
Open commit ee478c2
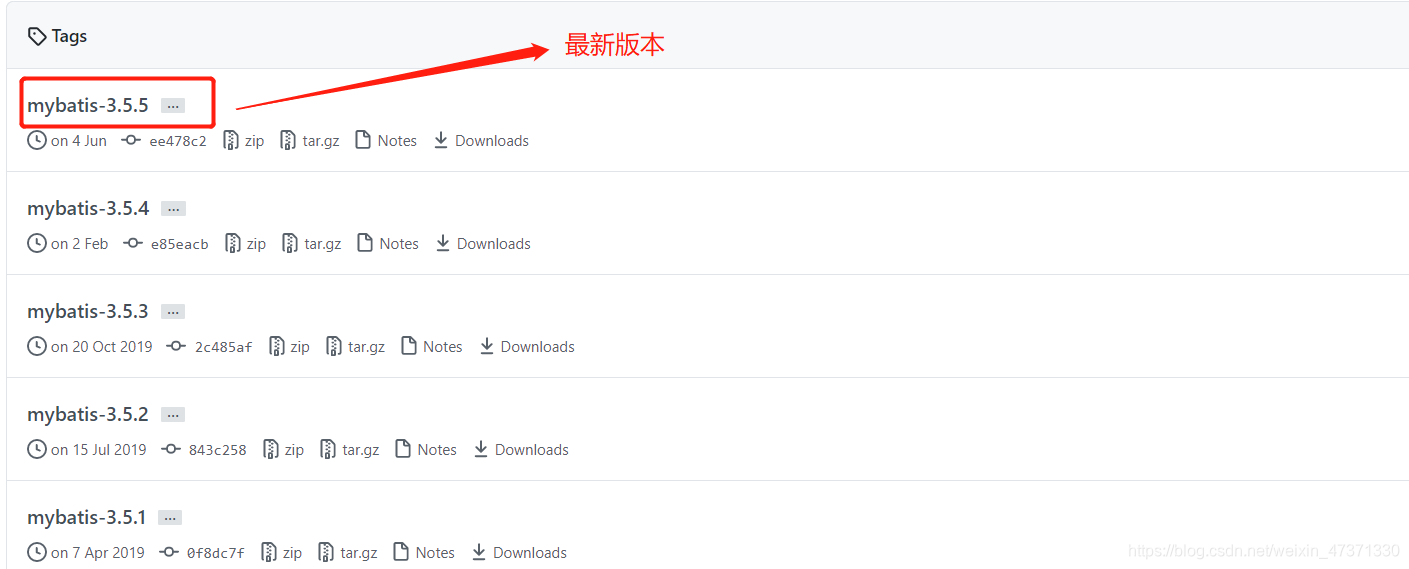pos(178,141)
